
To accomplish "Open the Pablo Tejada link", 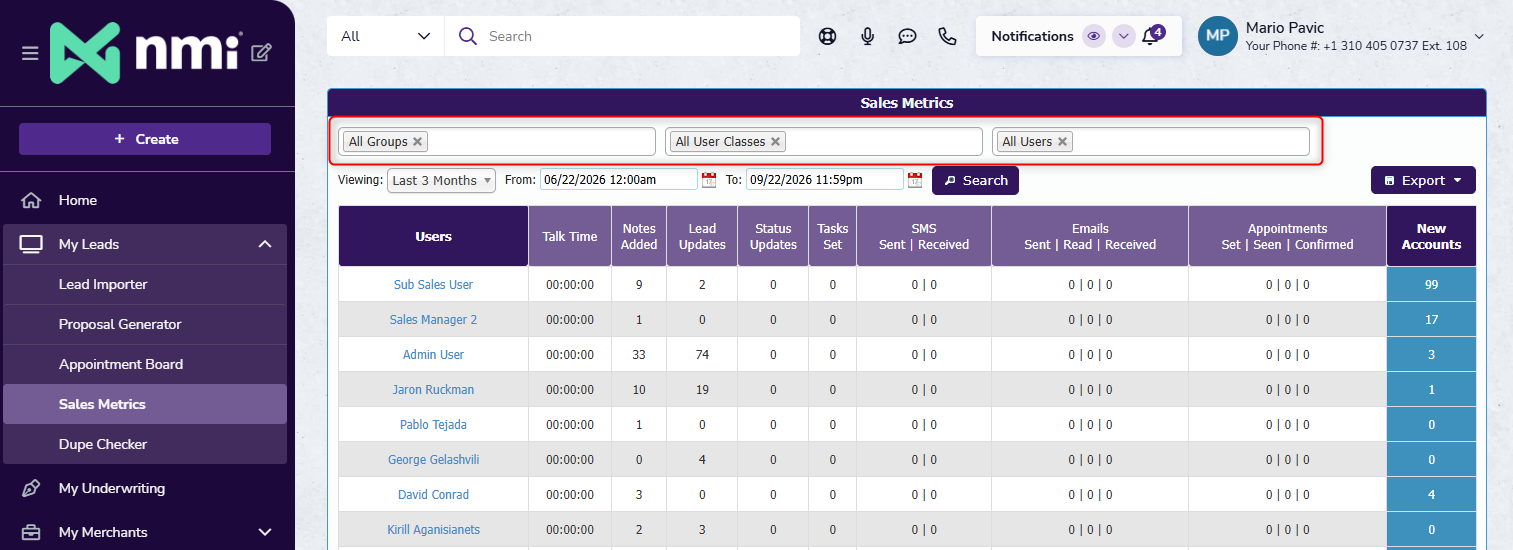I will pyautogui.click(x=433, y=425).
